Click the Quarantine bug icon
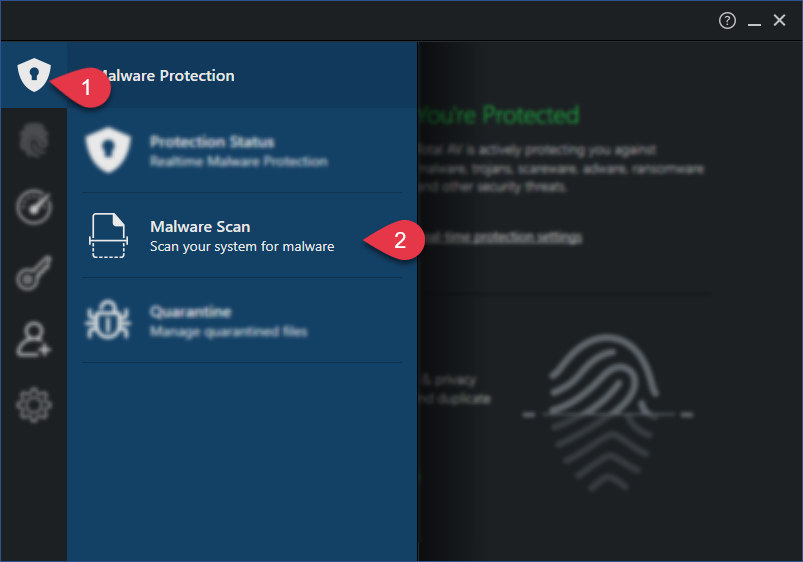The image size is (803, 562). (x=108, y=320)
